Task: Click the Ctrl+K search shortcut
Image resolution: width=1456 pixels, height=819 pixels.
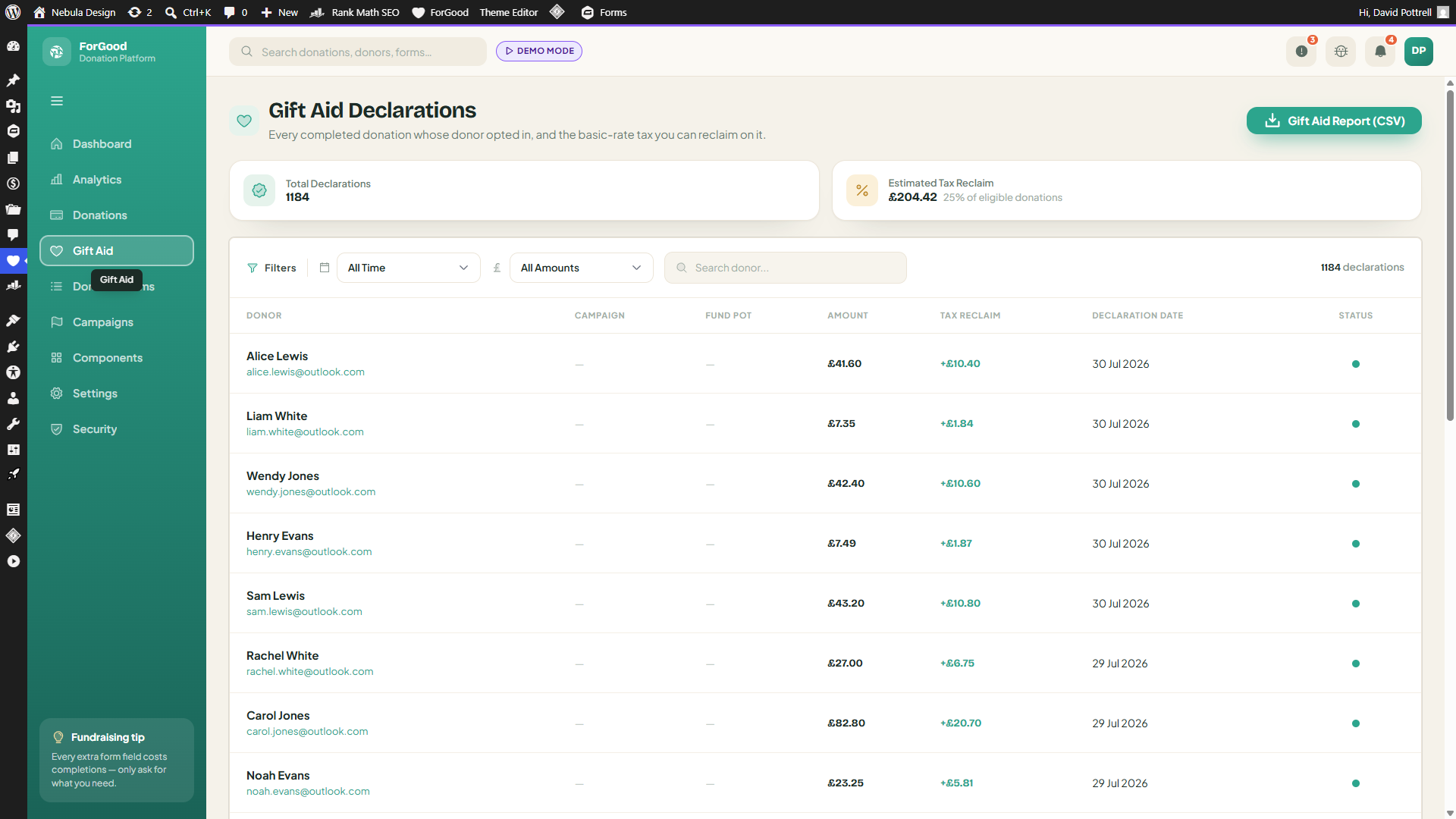Action: [188, 12]
